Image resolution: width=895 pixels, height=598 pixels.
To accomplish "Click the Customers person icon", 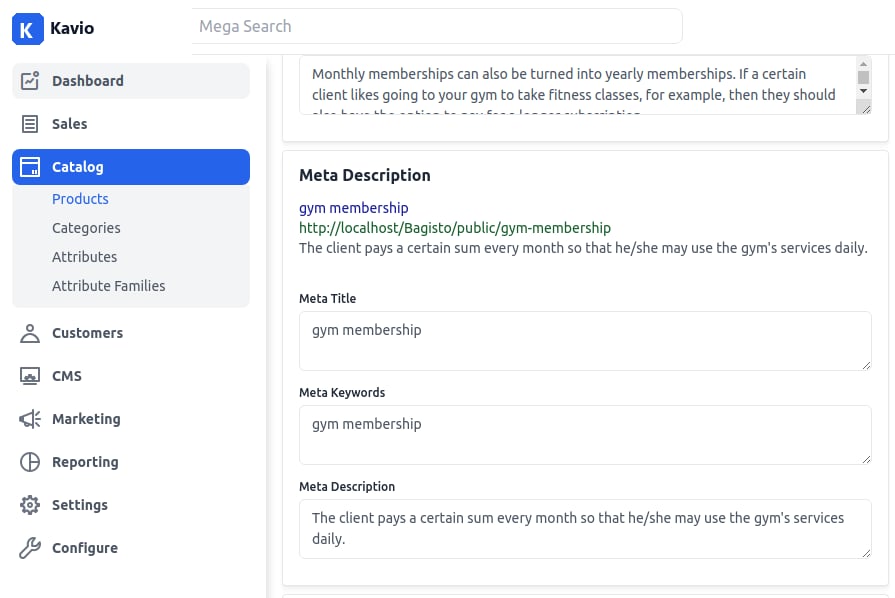I will point(30,333).
